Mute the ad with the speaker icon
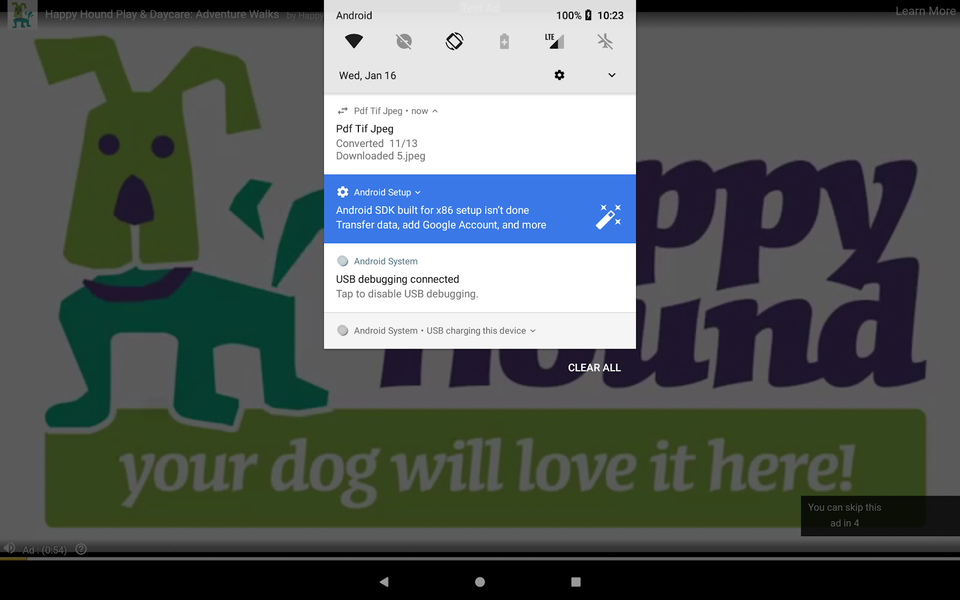This screenshot has height=600, width=960. coord(9,548)
